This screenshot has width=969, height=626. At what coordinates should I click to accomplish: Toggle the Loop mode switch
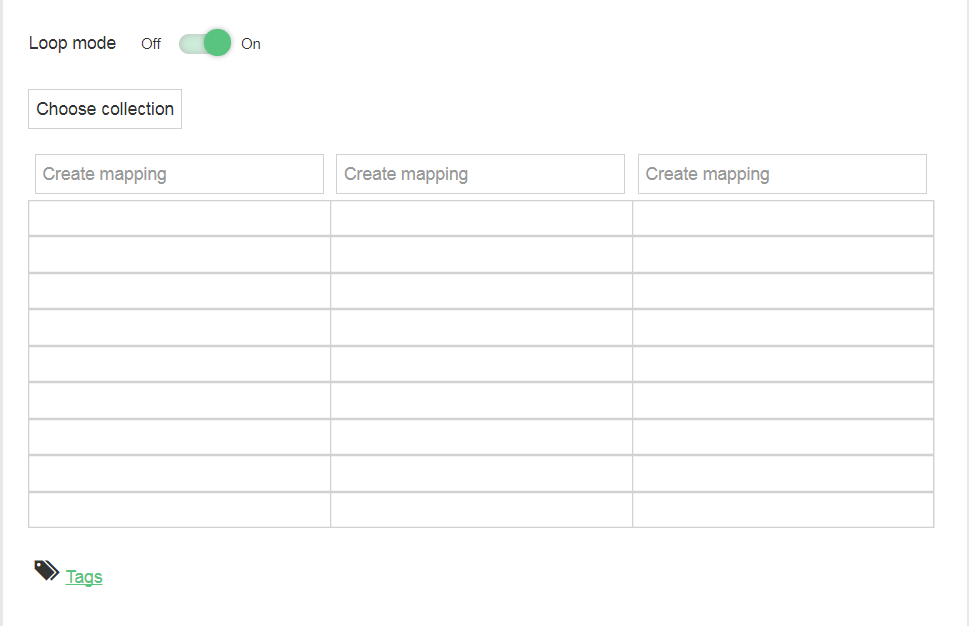pyautogui.click(x=205, y=43)
